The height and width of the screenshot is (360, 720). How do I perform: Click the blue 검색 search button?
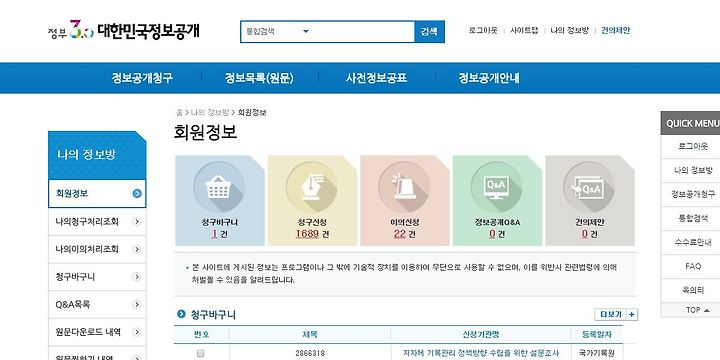pyautogui.click(x=429, y=31)
